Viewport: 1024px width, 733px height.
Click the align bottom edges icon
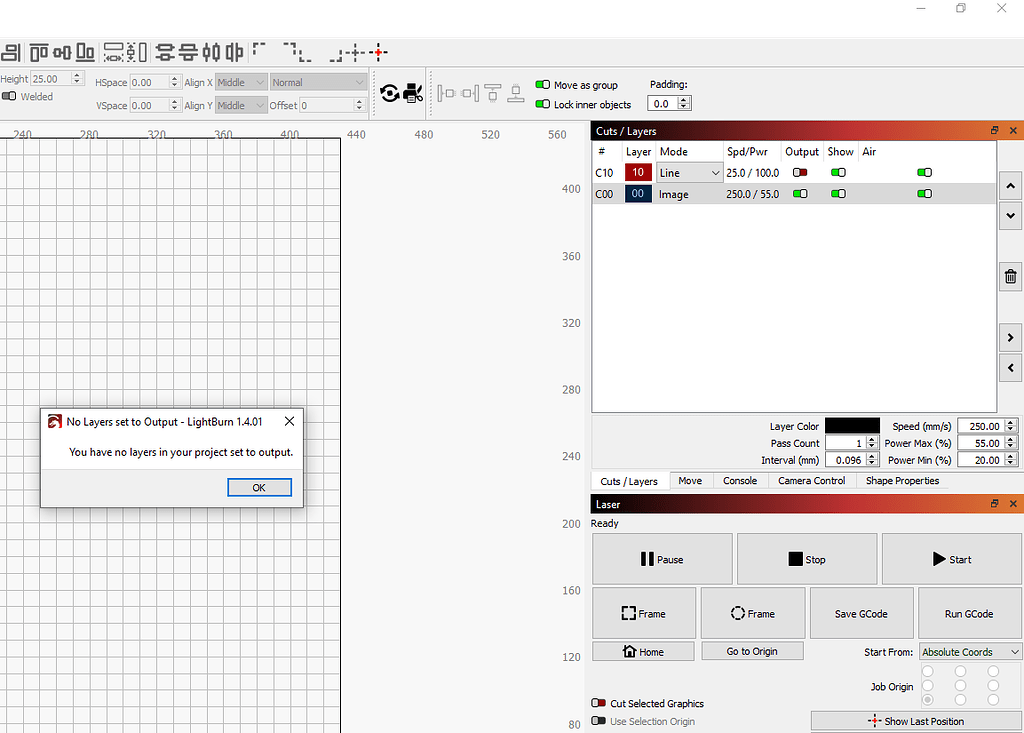[86, 52]
